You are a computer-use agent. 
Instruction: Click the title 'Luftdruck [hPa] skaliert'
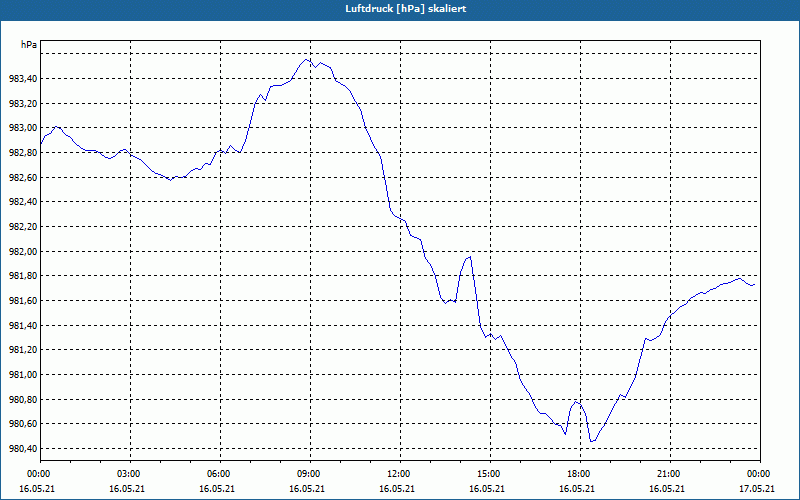pos(405,9)
